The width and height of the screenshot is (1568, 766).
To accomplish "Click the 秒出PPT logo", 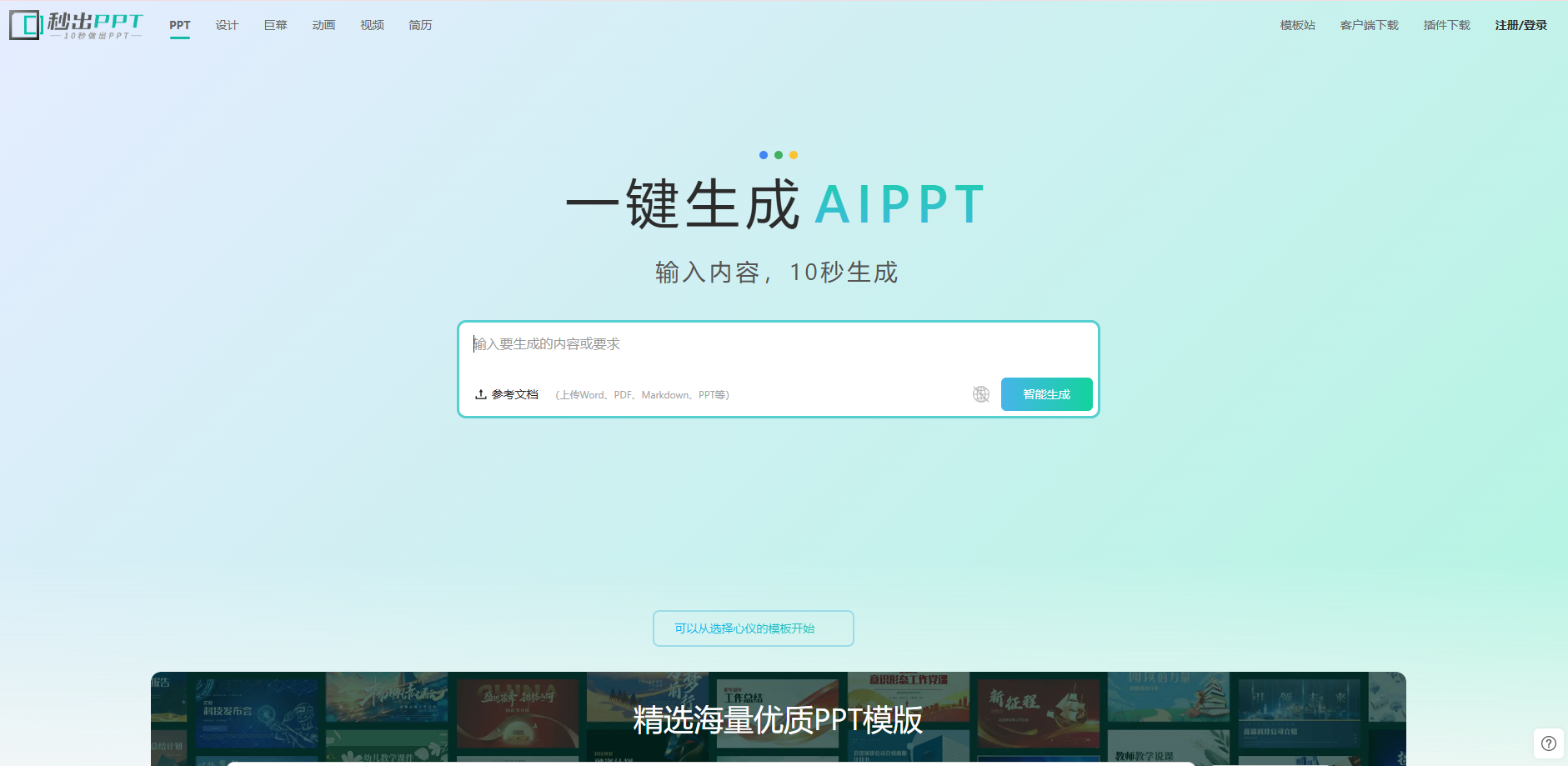I will [x=76, y=25].
